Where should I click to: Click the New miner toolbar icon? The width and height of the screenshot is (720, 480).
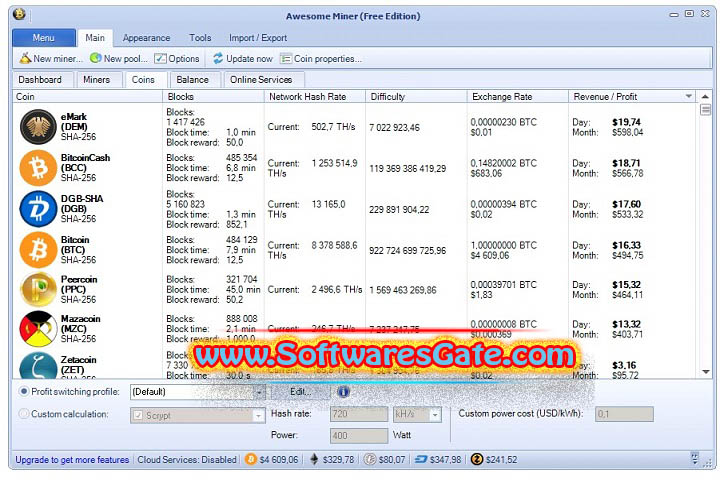pyautogui.click(x=25, y=58)
